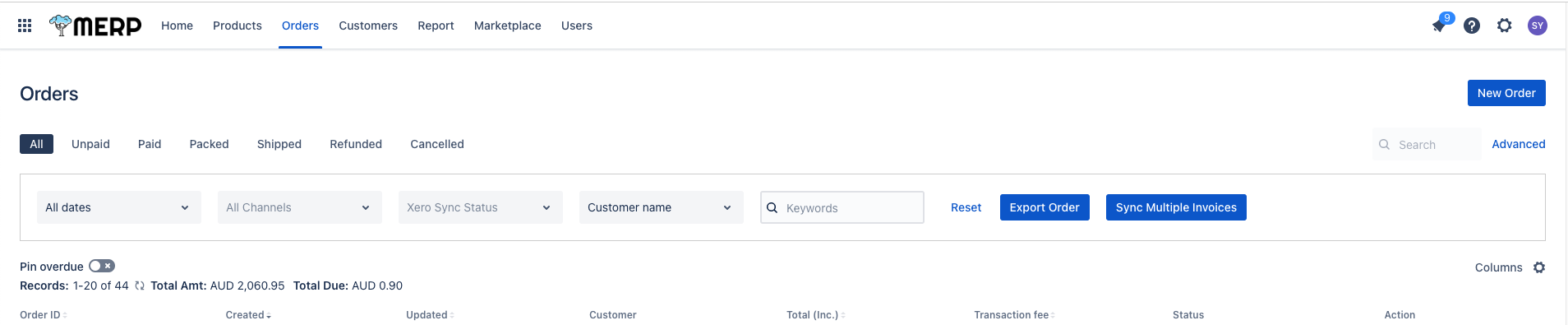The height and width of the screenshot is (325, 1568).
Task: Click the Export Order button
Action: 1045,207
